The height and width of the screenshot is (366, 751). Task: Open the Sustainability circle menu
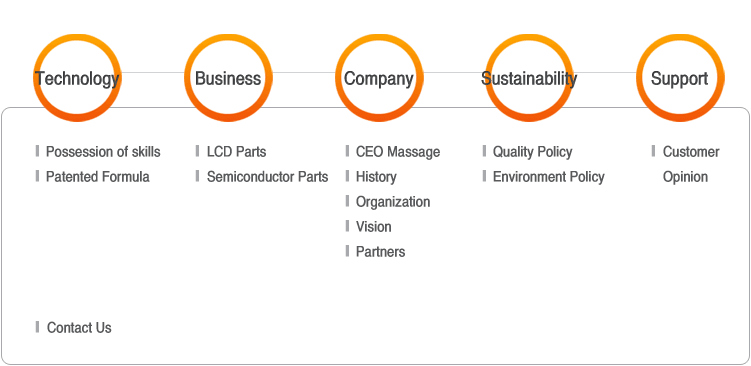point(529,78)
